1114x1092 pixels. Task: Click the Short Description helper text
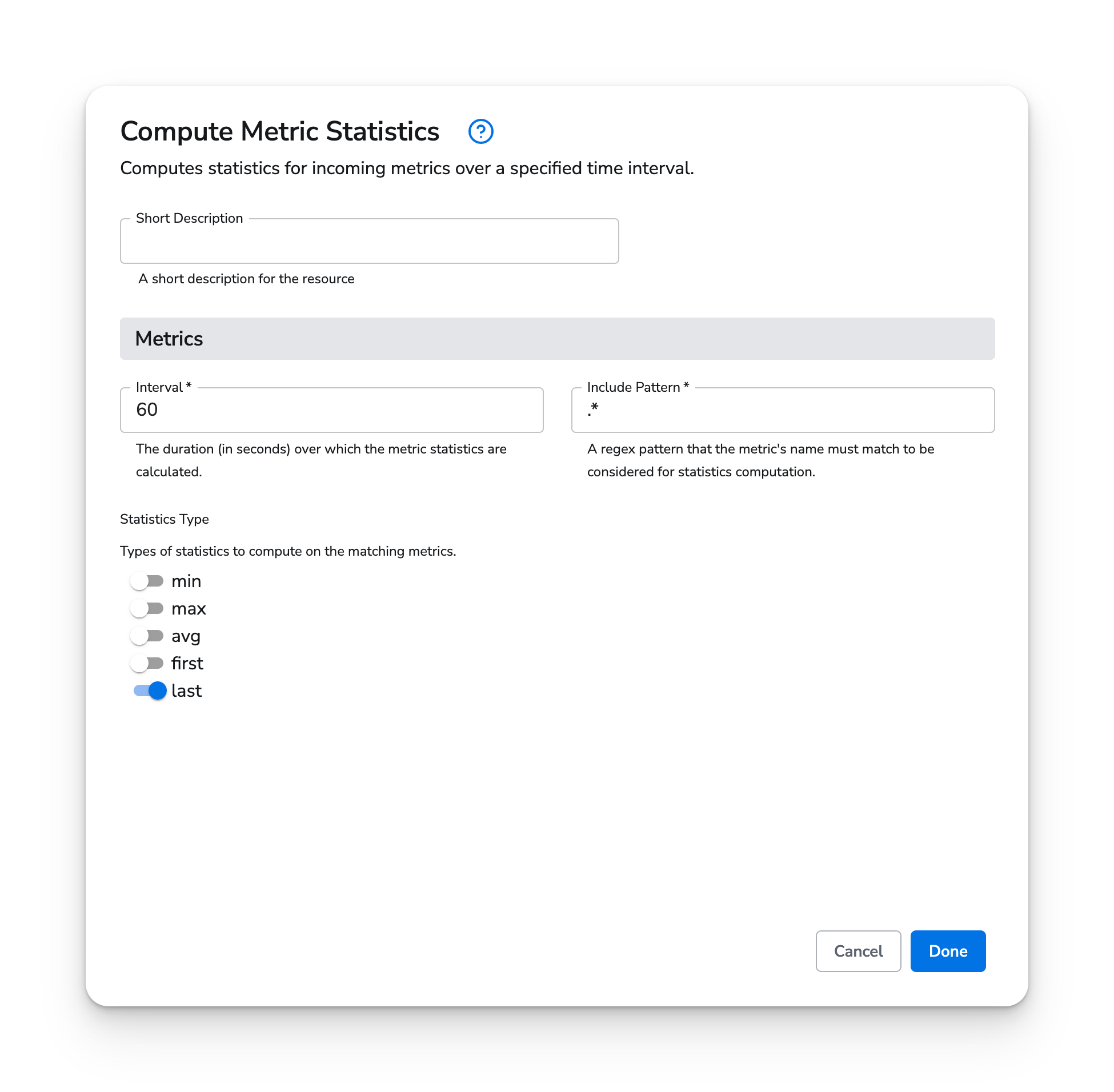(245, 279)
